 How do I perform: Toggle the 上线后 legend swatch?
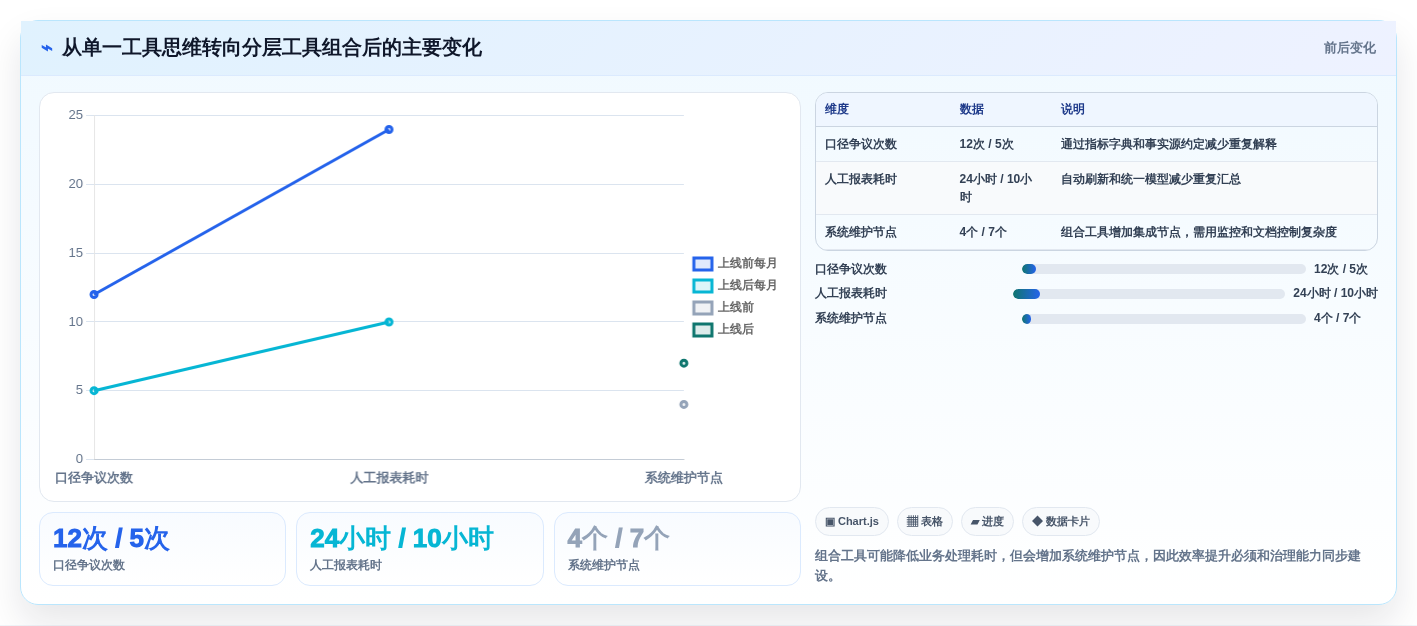click(703, 330)
